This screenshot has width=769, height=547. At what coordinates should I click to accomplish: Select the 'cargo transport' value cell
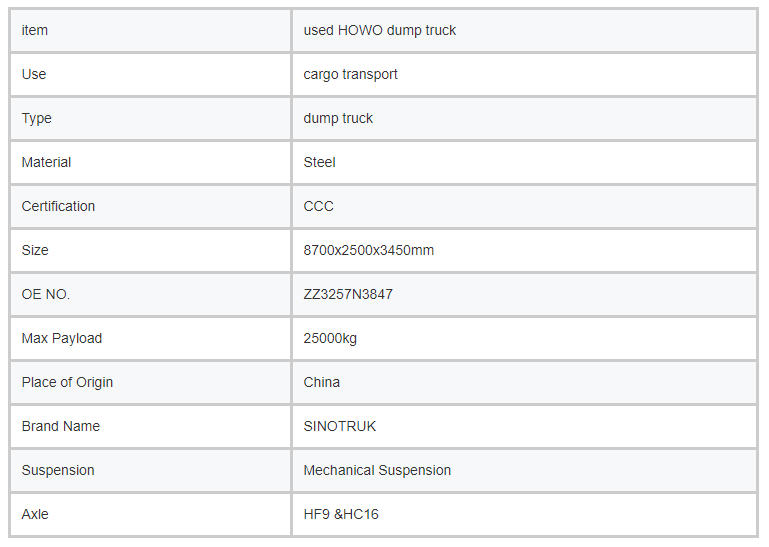(x=351, y=74)
